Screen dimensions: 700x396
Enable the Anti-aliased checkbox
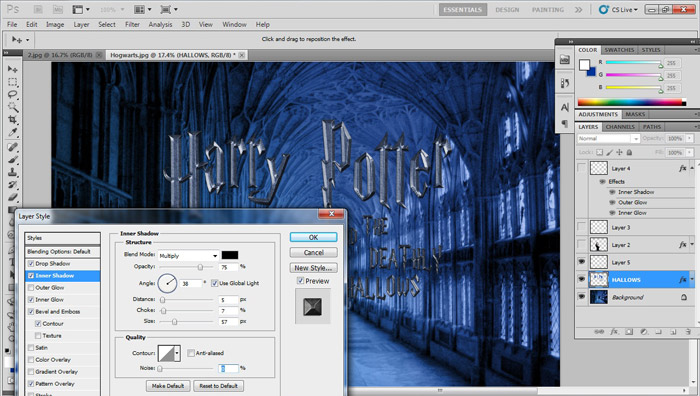coord(191,353)
